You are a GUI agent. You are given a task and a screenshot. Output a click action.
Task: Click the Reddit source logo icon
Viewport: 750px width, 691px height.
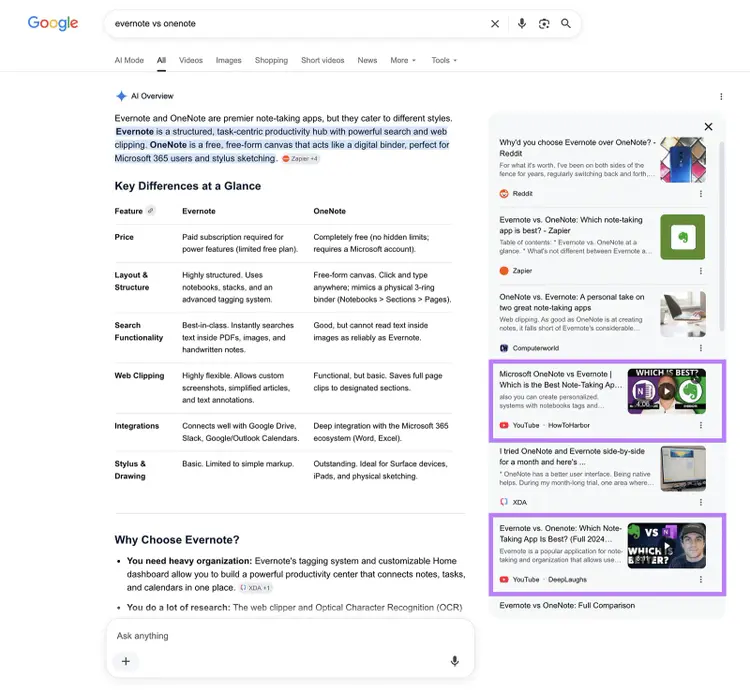click(x=504, y=194)
